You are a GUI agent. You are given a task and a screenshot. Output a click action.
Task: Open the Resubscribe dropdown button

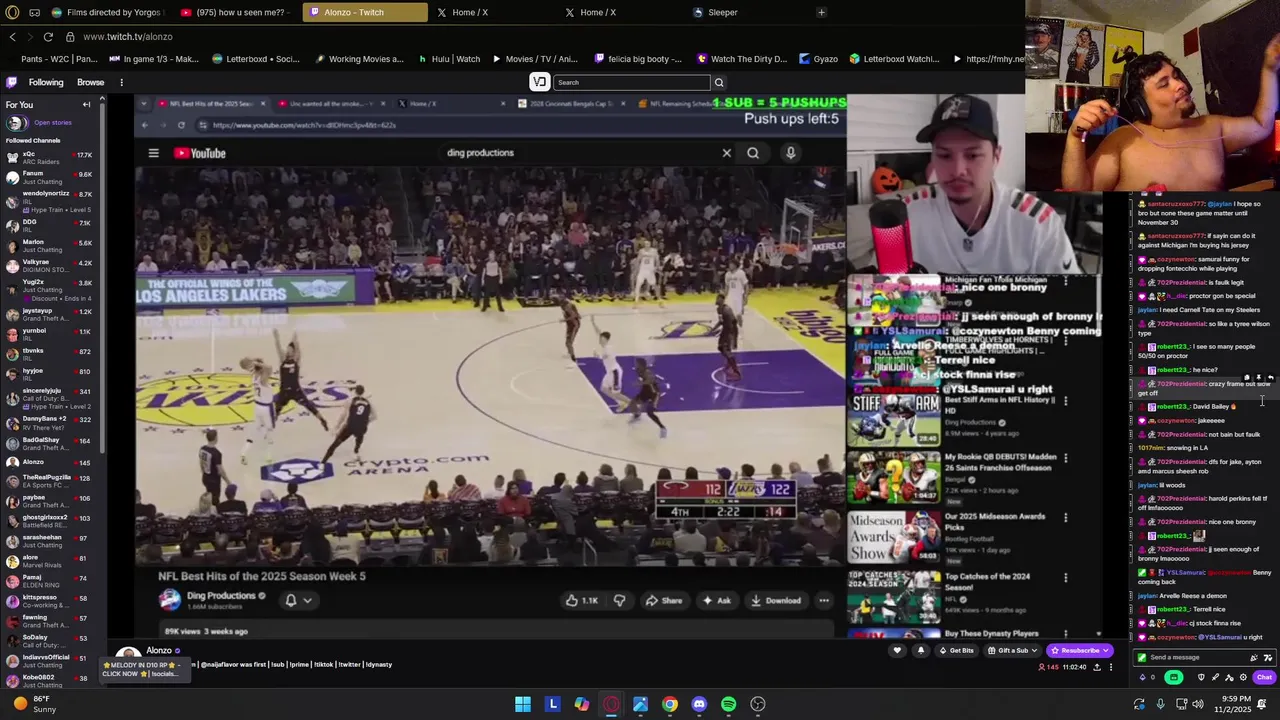(x=1080, y=650)
